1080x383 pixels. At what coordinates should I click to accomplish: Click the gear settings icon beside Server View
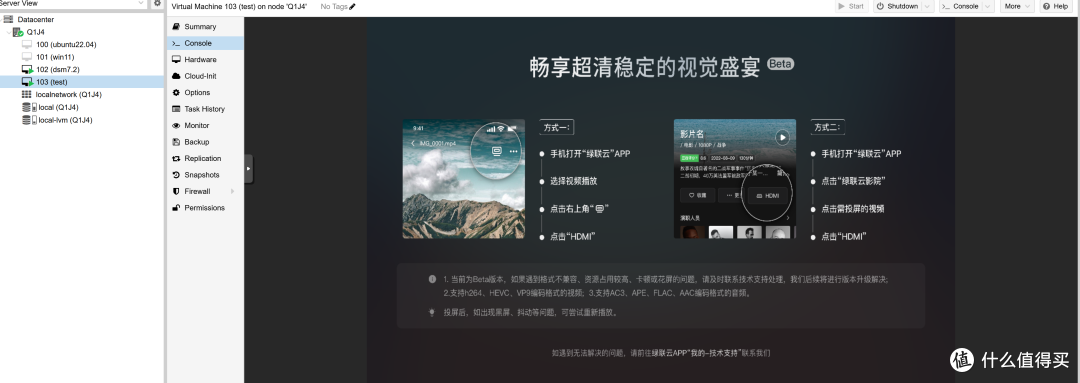point(157,3)
